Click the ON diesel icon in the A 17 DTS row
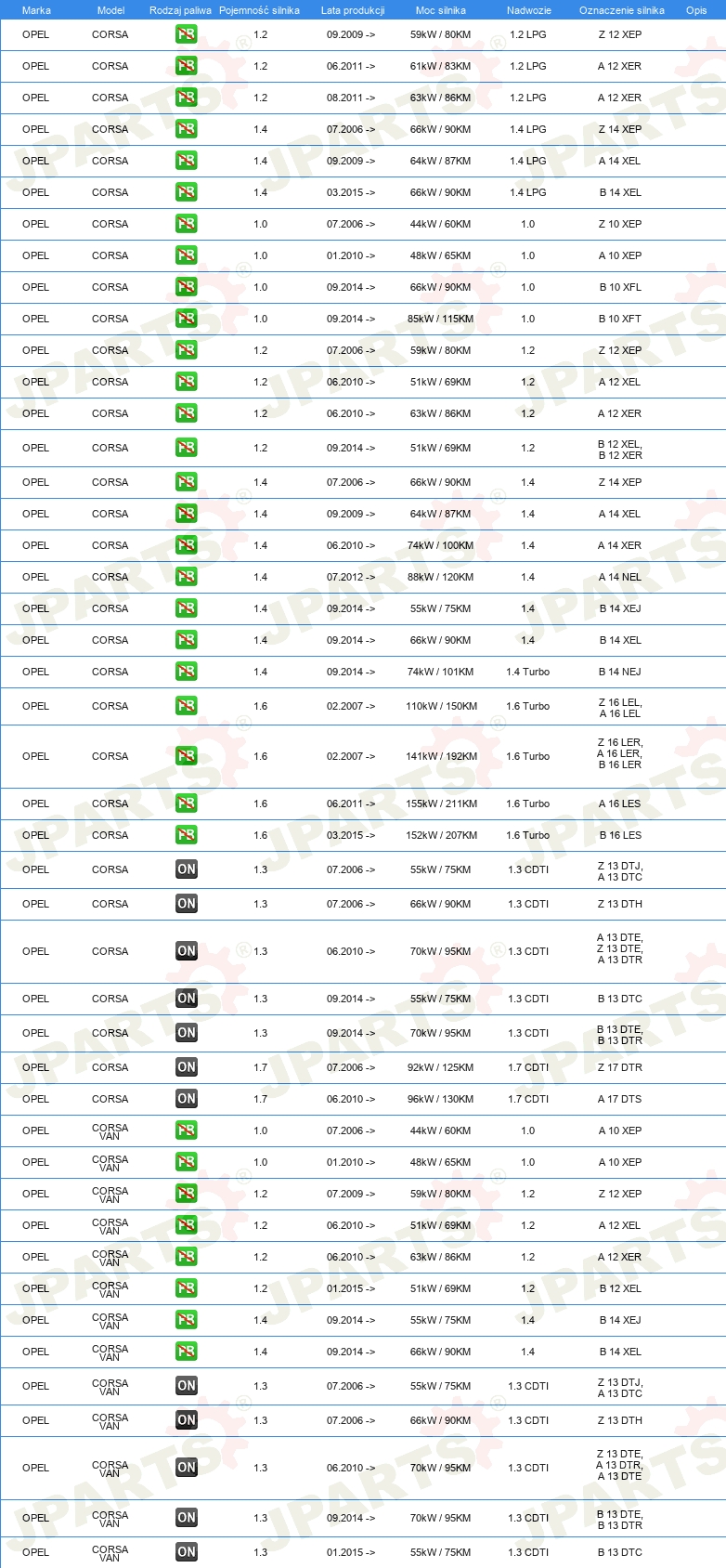726x1568 pixels. coord(187,1099)
